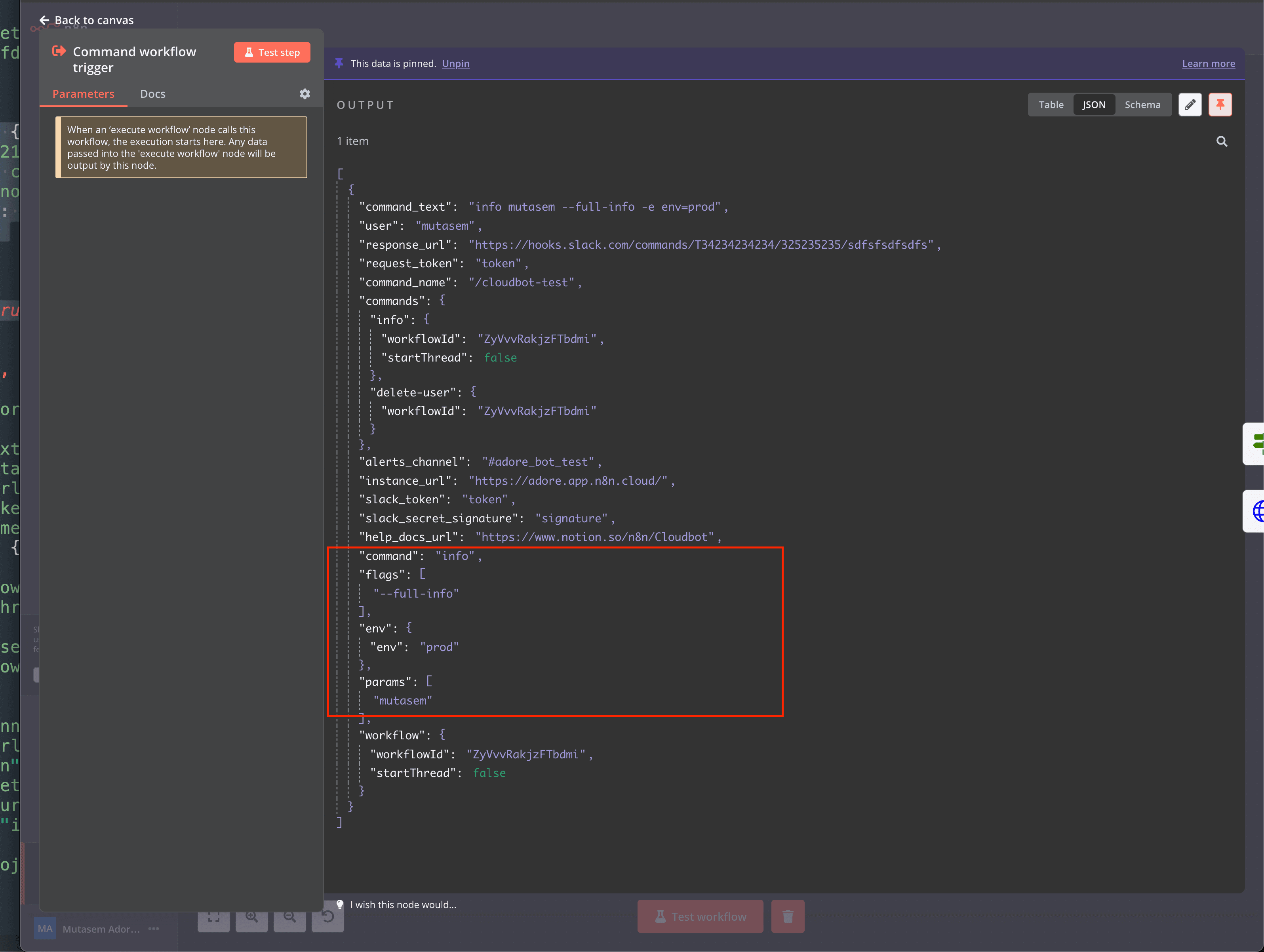Select the Parameters tab

click(83, 93)
